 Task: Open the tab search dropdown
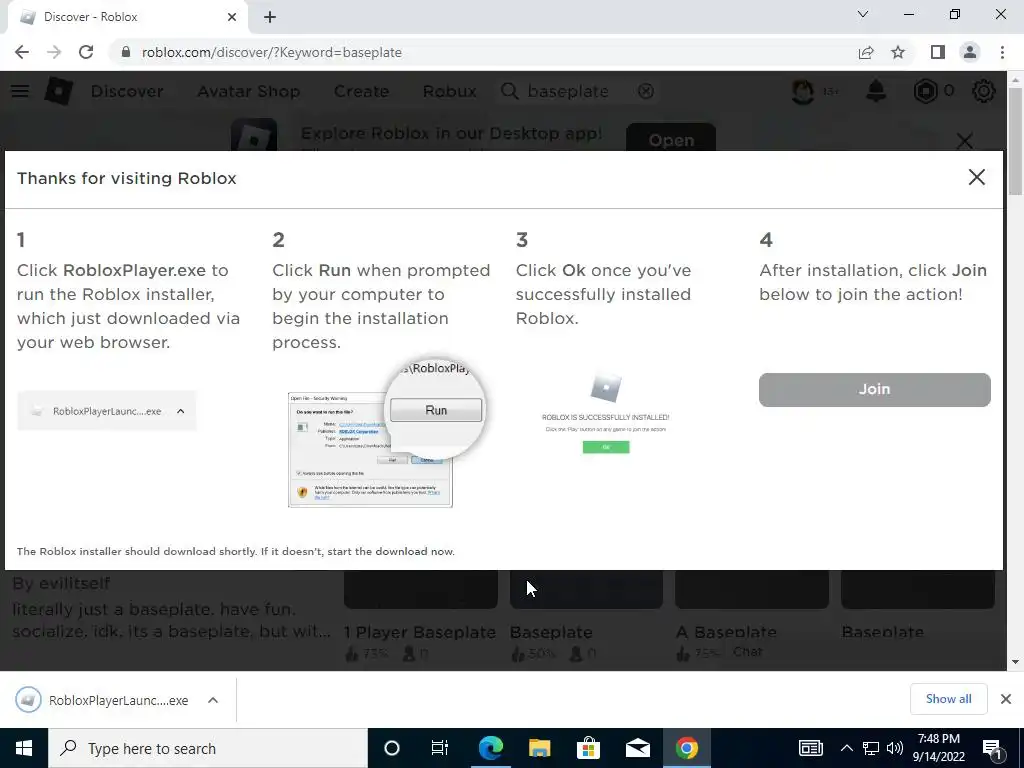[863, 14]
